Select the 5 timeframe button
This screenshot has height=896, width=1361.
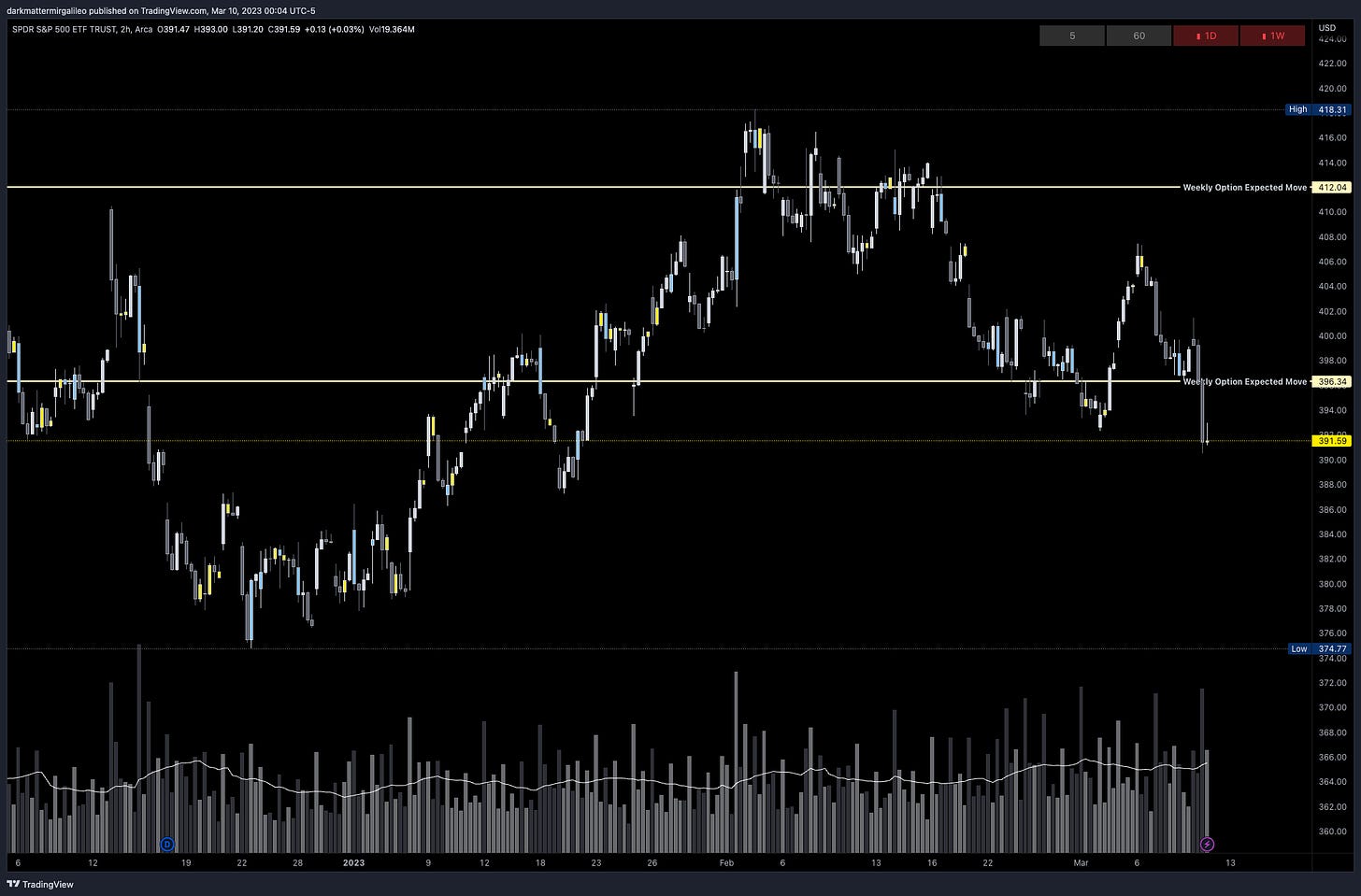(1072, 36)
